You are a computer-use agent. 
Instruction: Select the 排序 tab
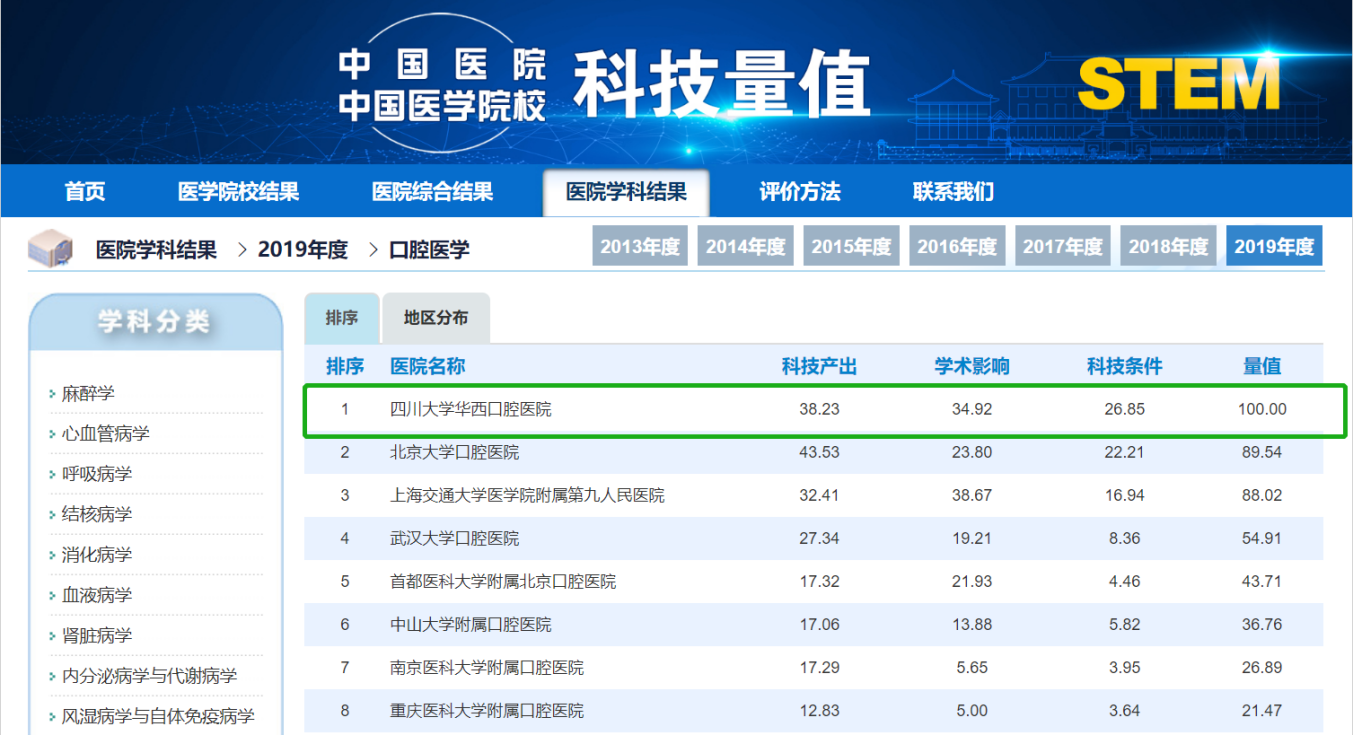(x=342, y=318)
